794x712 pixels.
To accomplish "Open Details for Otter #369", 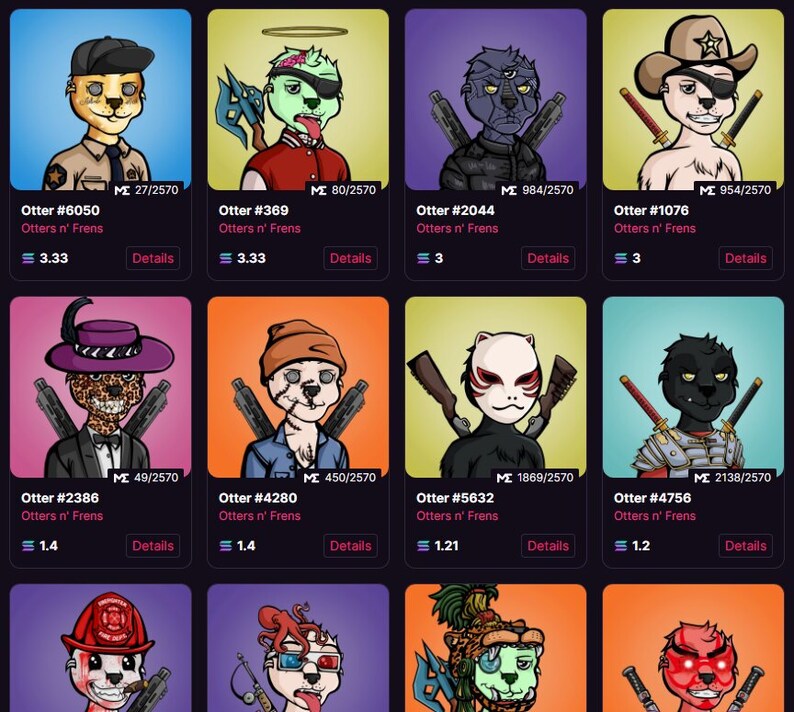I will [x=350, y=258].
